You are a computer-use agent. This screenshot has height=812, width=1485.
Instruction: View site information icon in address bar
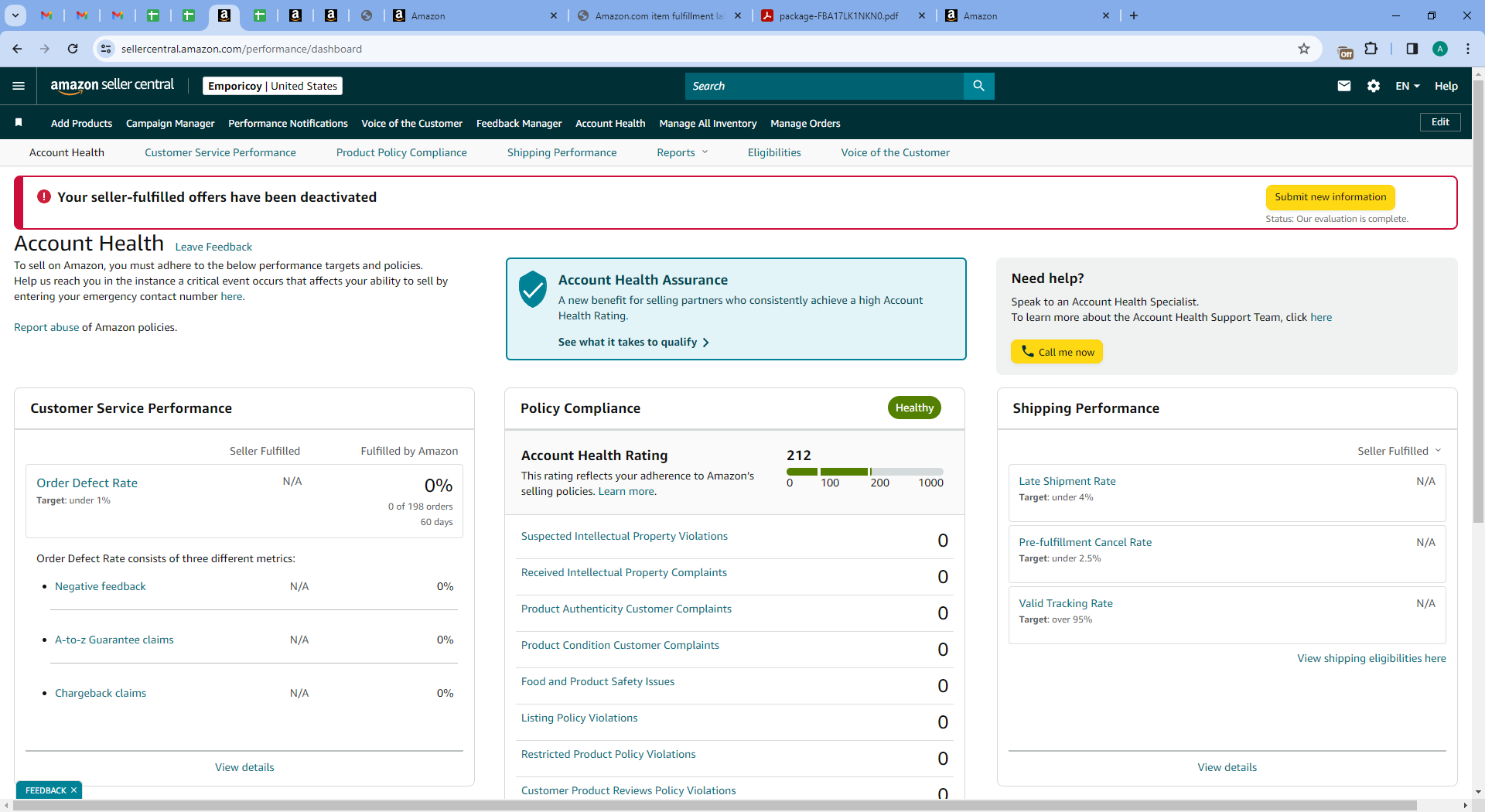pyautogui.click(x=106, y=49)
